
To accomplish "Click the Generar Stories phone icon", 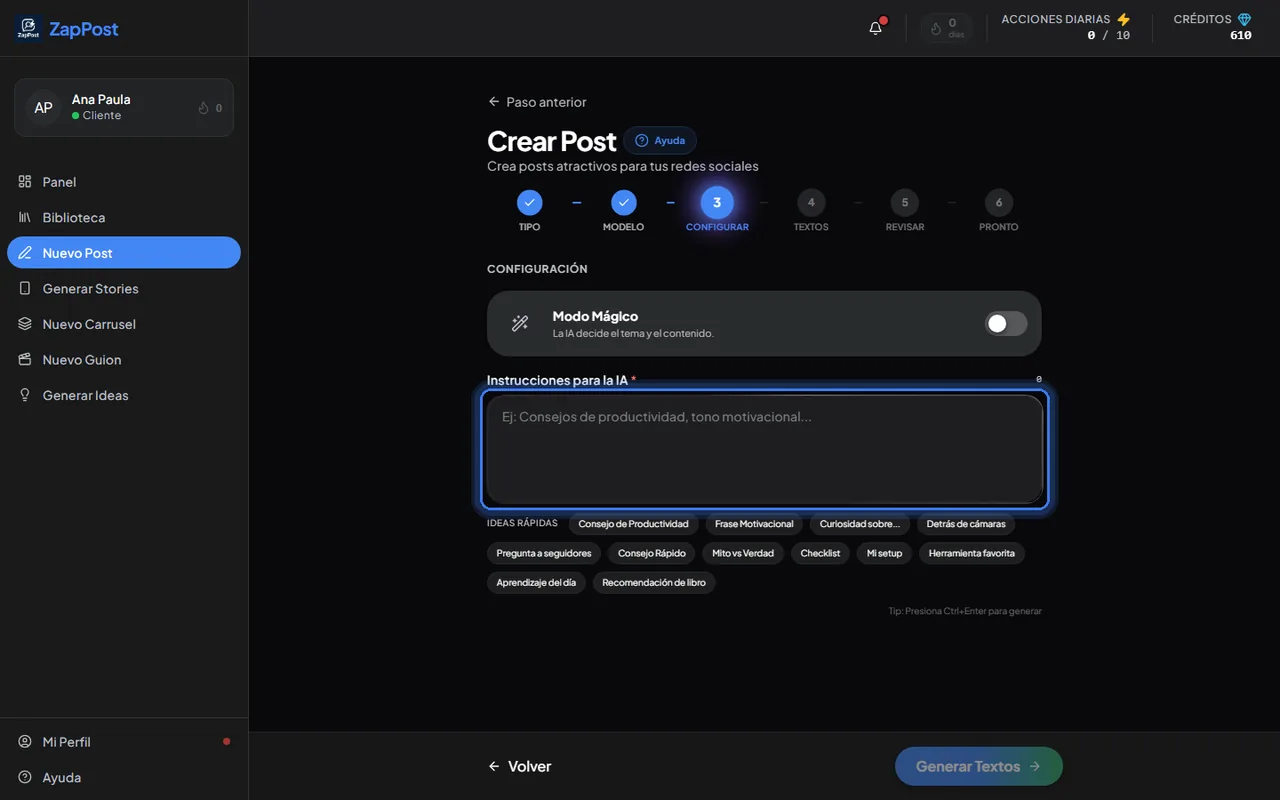I will (x=25, y=288).
